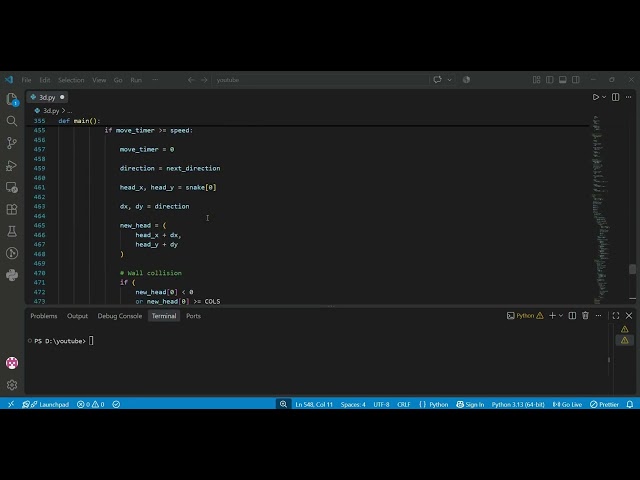Open the Copilot chat icon in title bar

click(438, 80)
